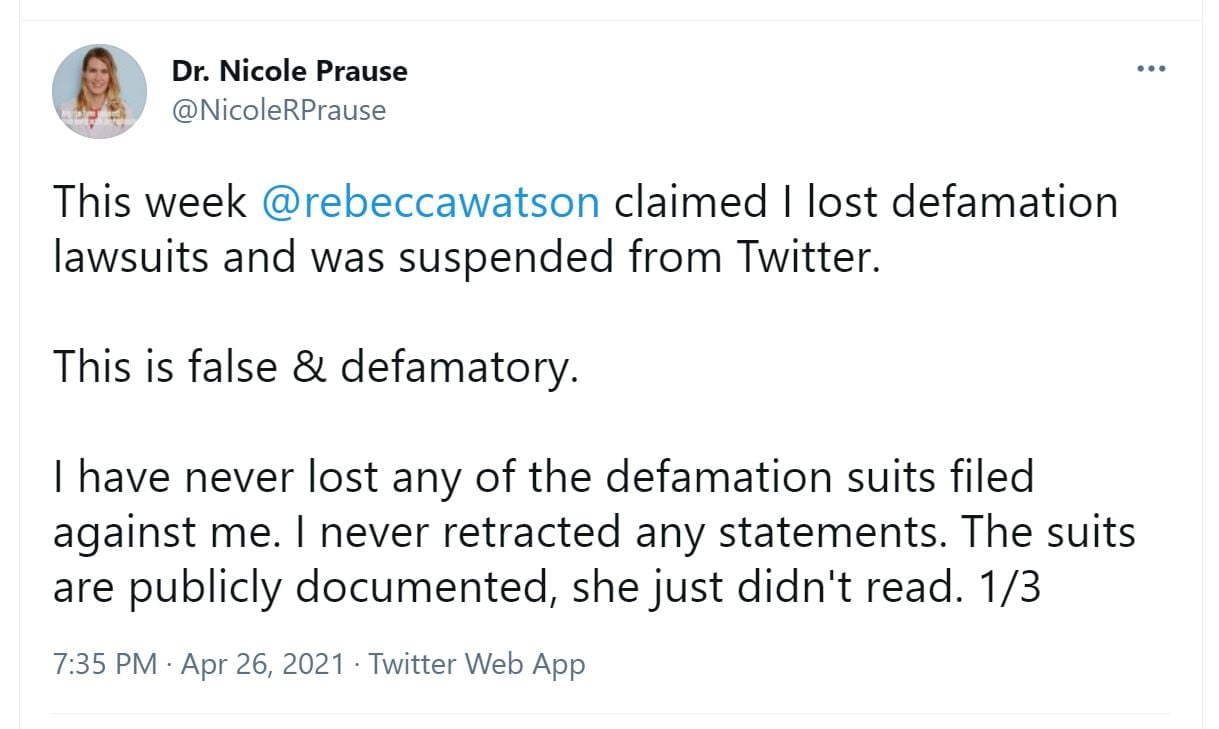The height and width of the screenshot is (729, 1219).
Task: Follow the @rebeccawatson mention link
Action: pos(430,202)
